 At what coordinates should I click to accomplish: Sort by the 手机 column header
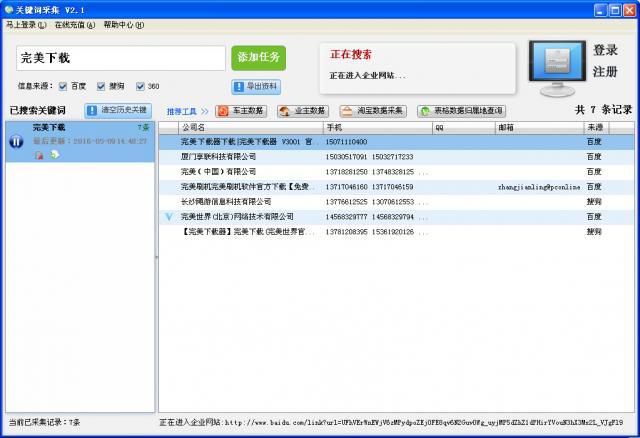pyautogui.click(x=378, y=128)
